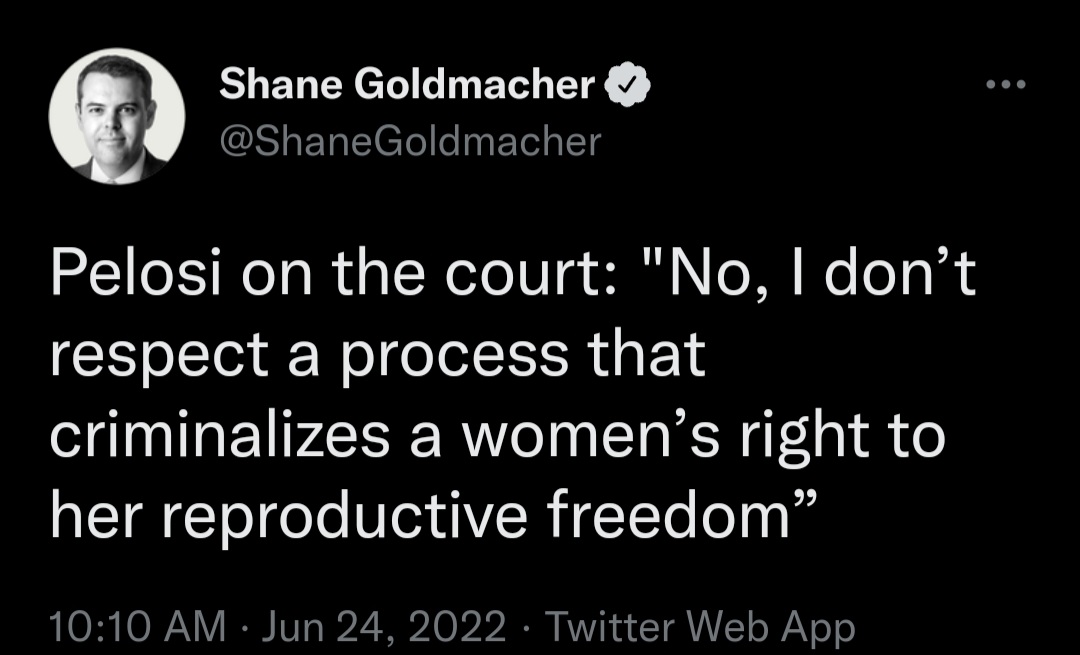This screenshot has height=655, width=1080.
Task: Click the tweet line starting with "respect"
Action: [378, 355]
